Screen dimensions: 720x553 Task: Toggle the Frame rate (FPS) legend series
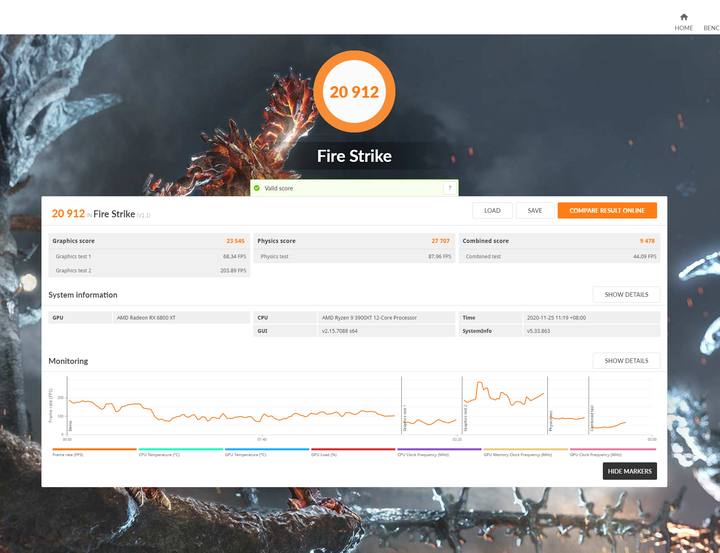[x=94, y=452]
